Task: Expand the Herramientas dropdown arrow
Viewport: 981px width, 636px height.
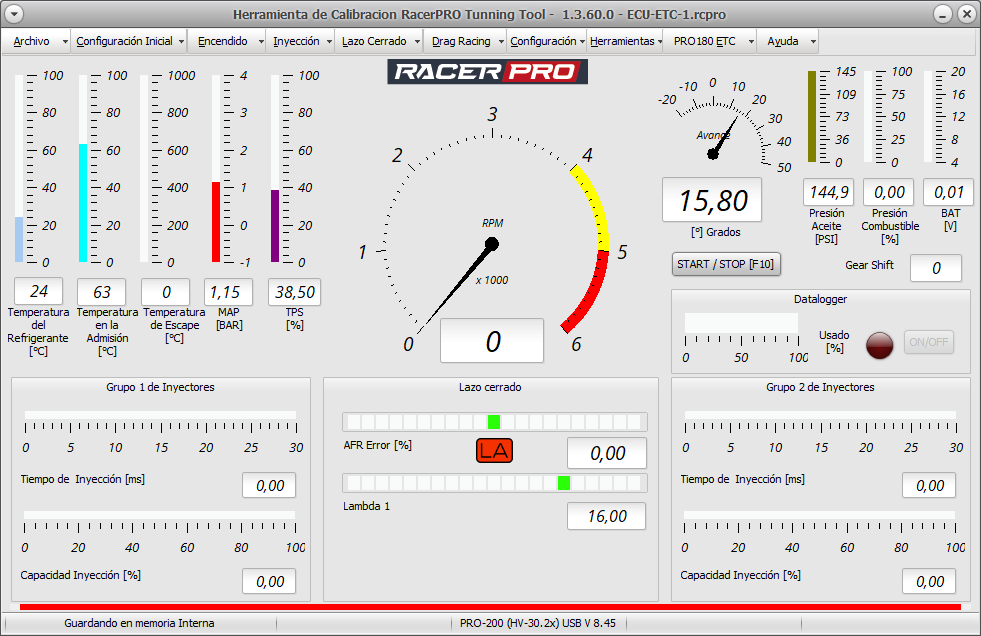Action: pyautogui.click(x=660, y=42)
